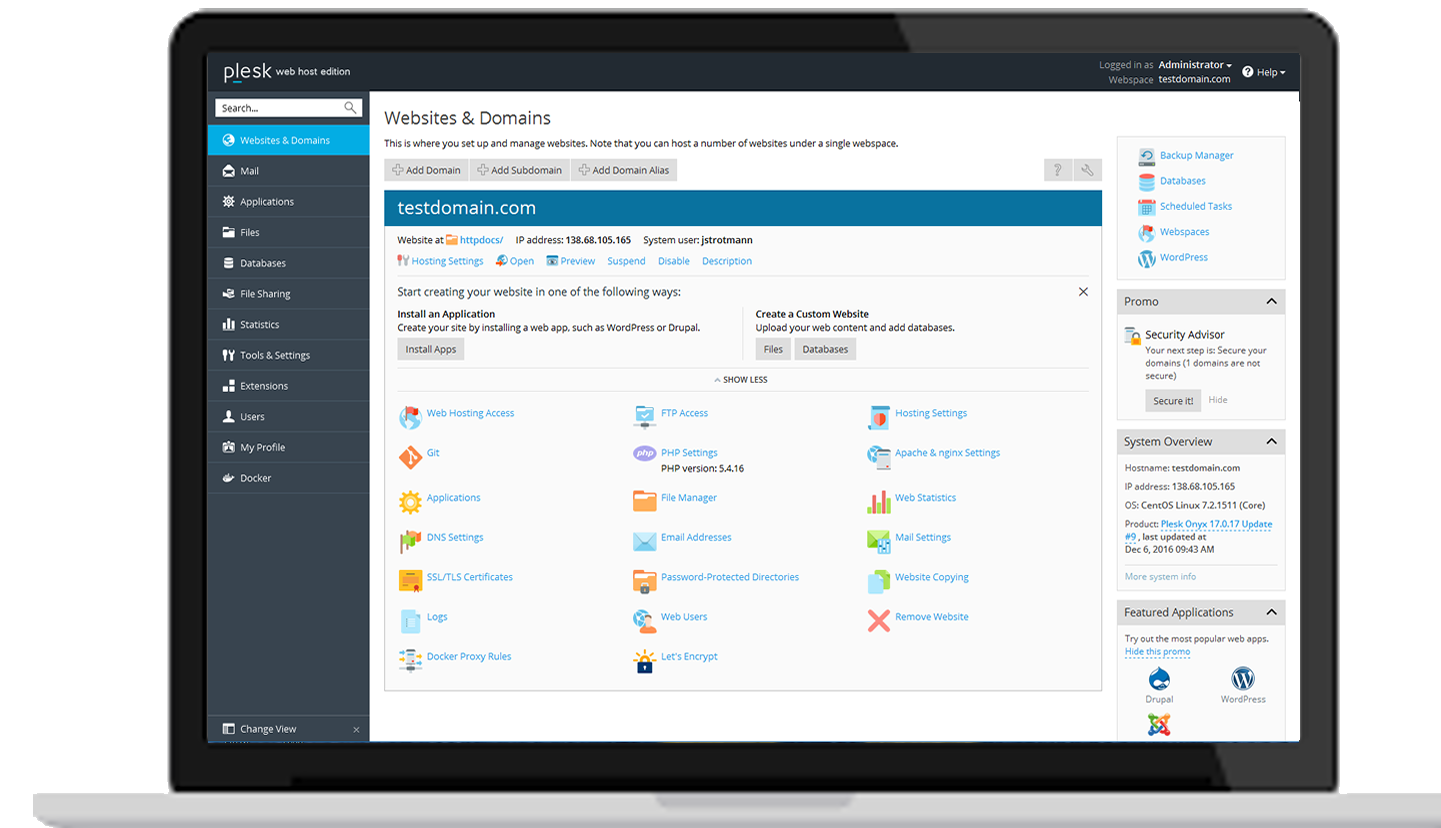
Task: Open the PHP Settings icon
Action: pos(644,453)
